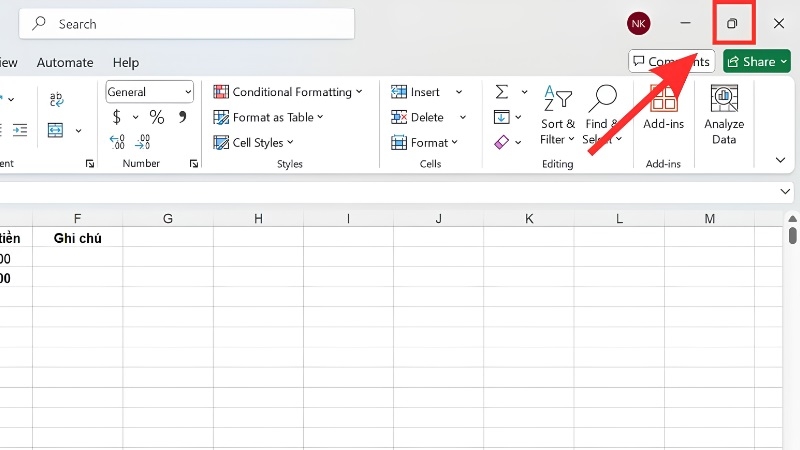Open the Automate ribbon tab
Image resolution: width=800 pixels, height=450 pixels.
(x=65, y=62)
